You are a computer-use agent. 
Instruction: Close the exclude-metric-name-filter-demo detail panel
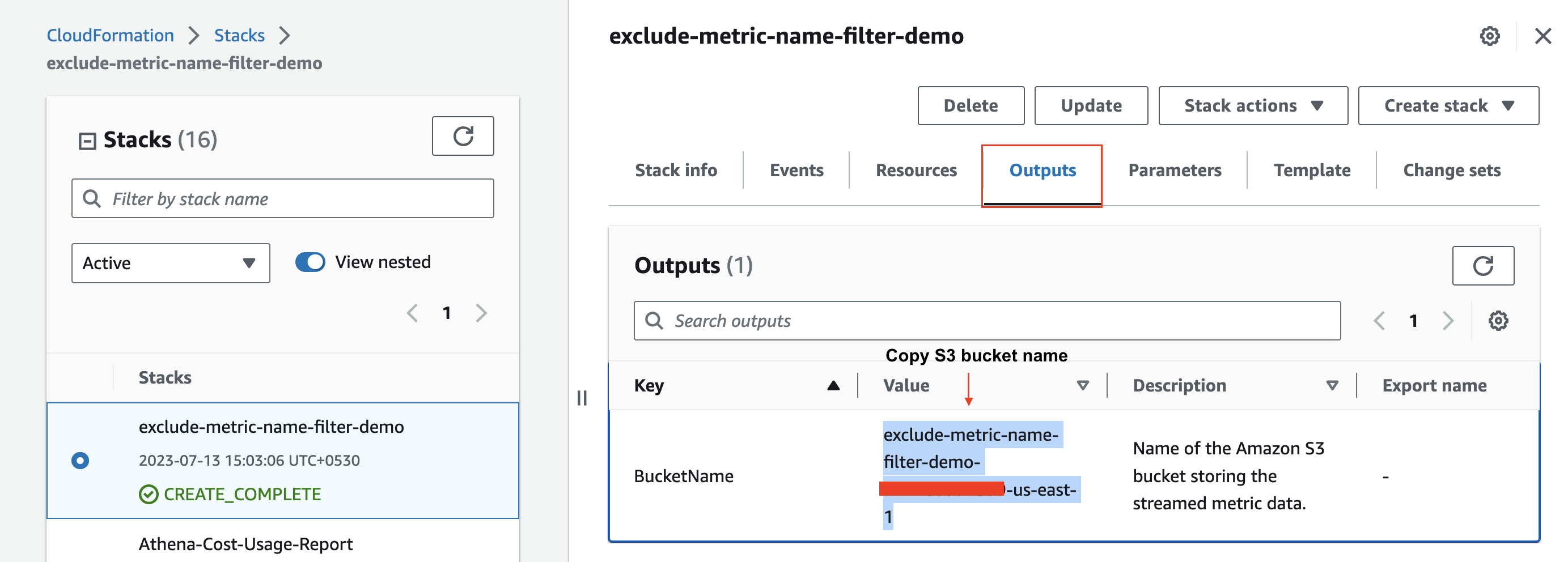[1544, 36]
